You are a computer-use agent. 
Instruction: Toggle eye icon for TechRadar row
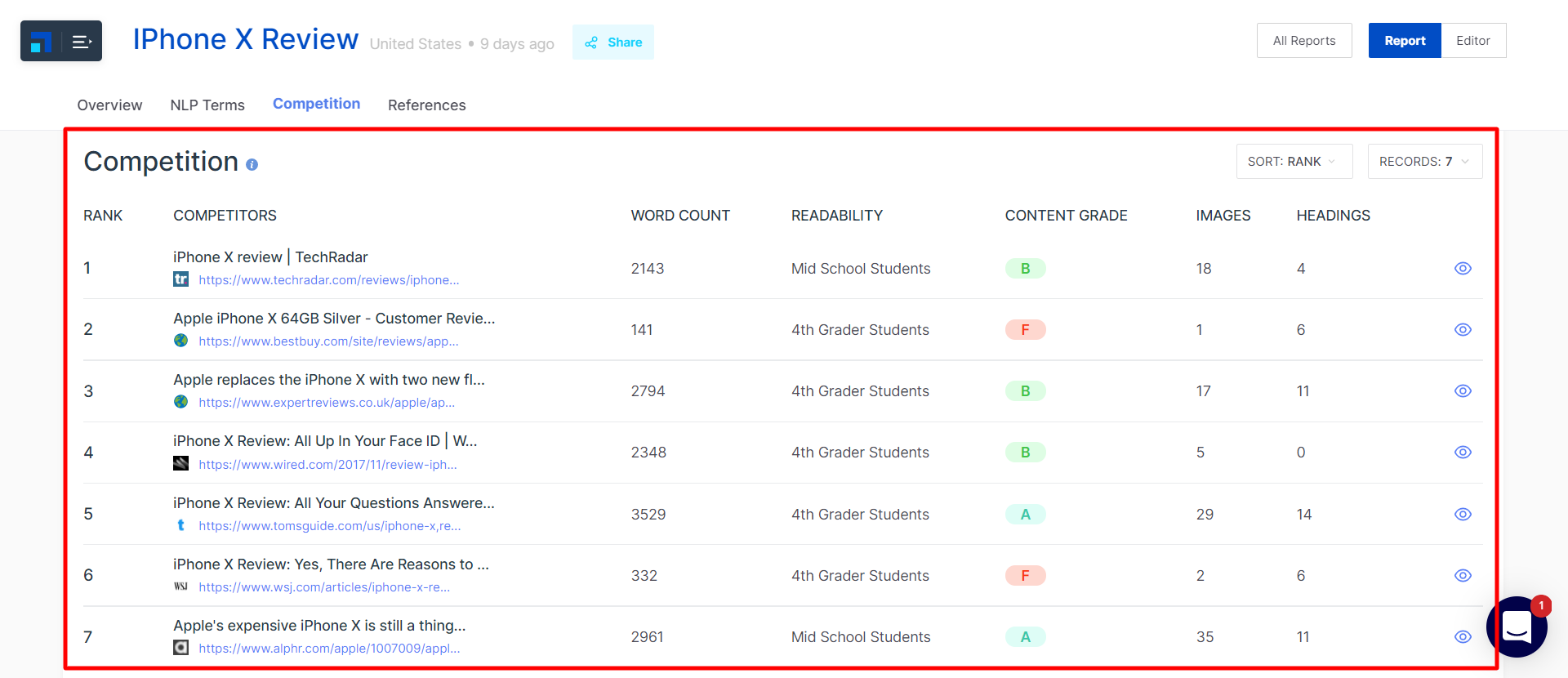[1463, 269]
